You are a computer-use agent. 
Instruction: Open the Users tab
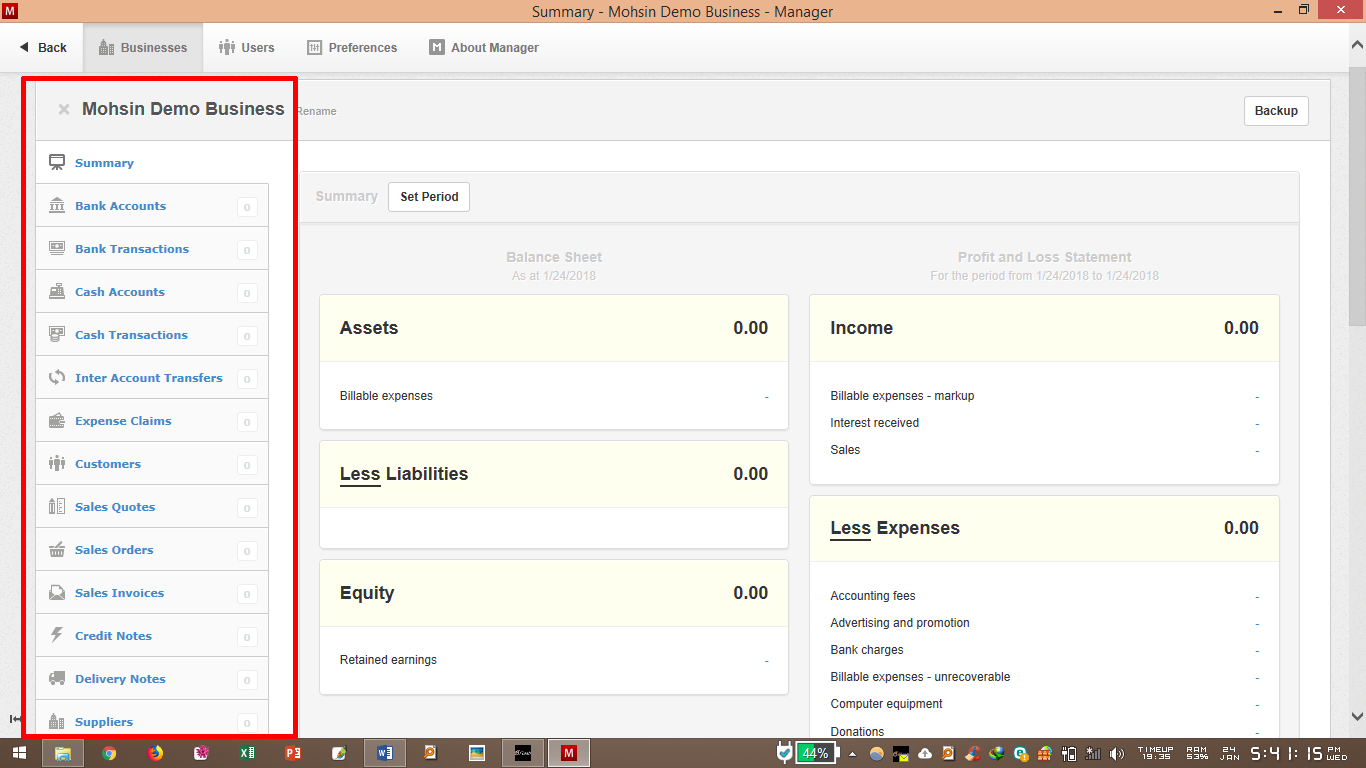pyautogui.click(x=246, y=48)
